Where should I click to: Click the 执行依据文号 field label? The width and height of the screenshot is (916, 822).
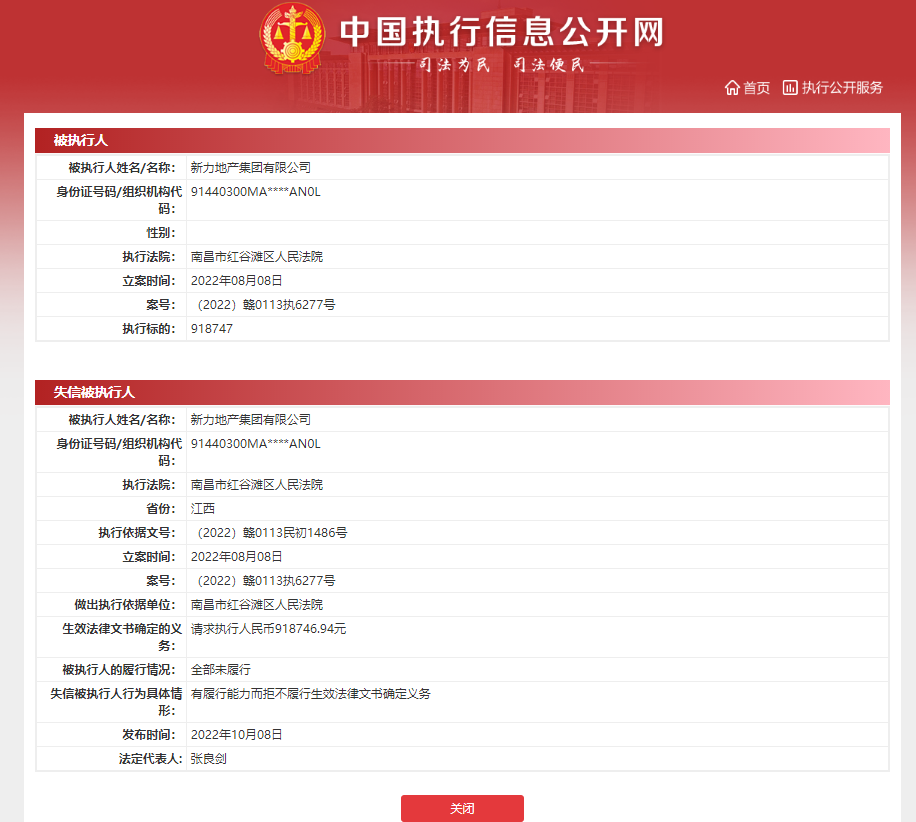(137, 532)
